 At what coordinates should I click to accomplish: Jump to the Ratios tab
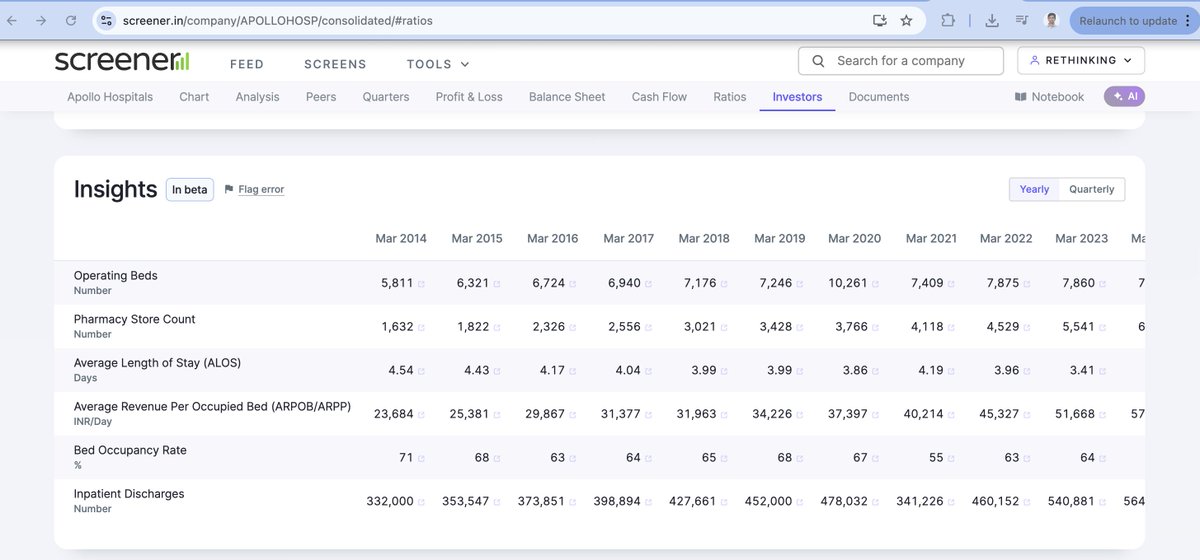tap(730, 97)
